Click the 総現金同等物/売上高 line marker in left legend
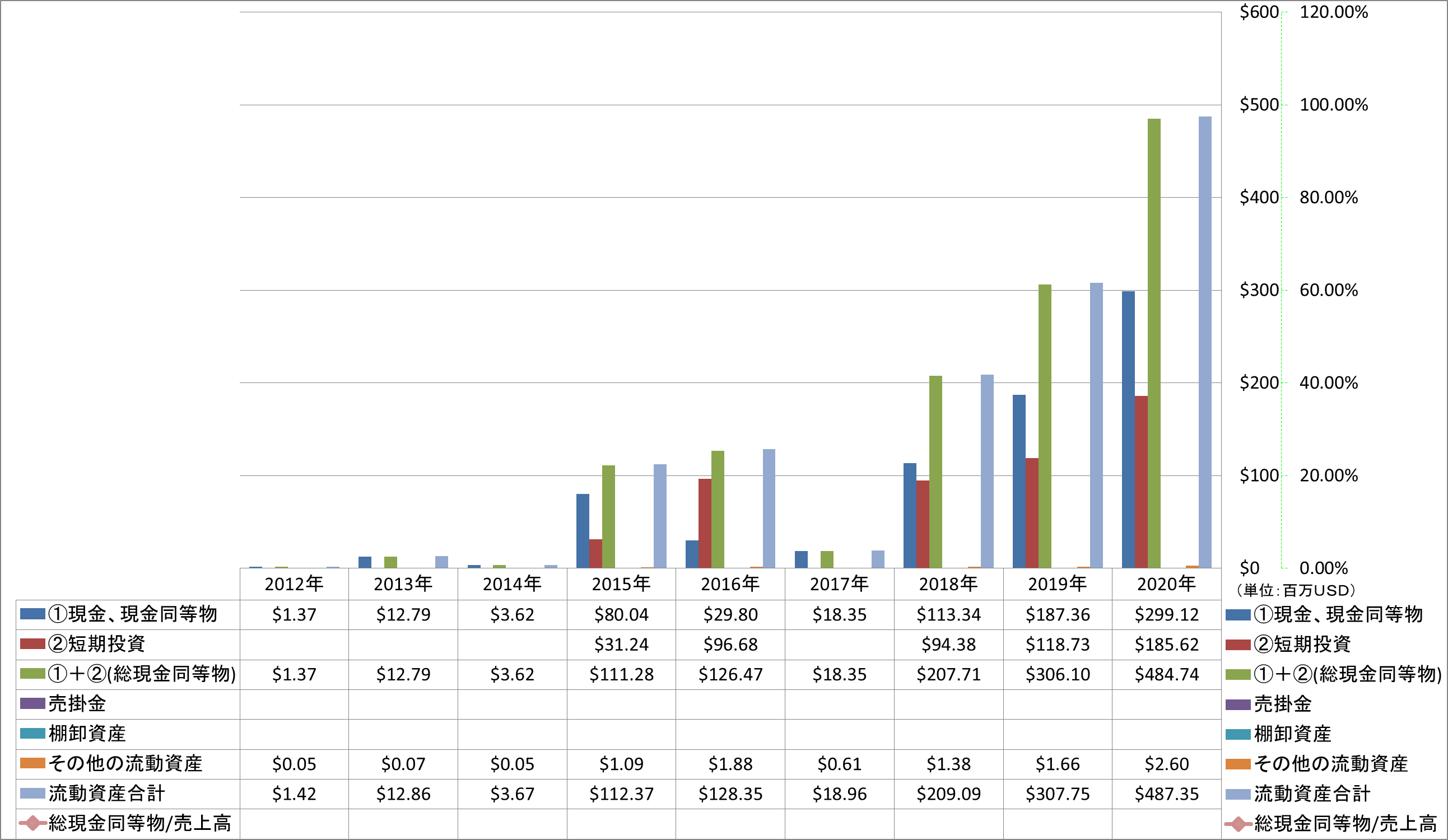Image resolution: width=1448 pixels, height=840 pixels. click(x=32, y=823)
